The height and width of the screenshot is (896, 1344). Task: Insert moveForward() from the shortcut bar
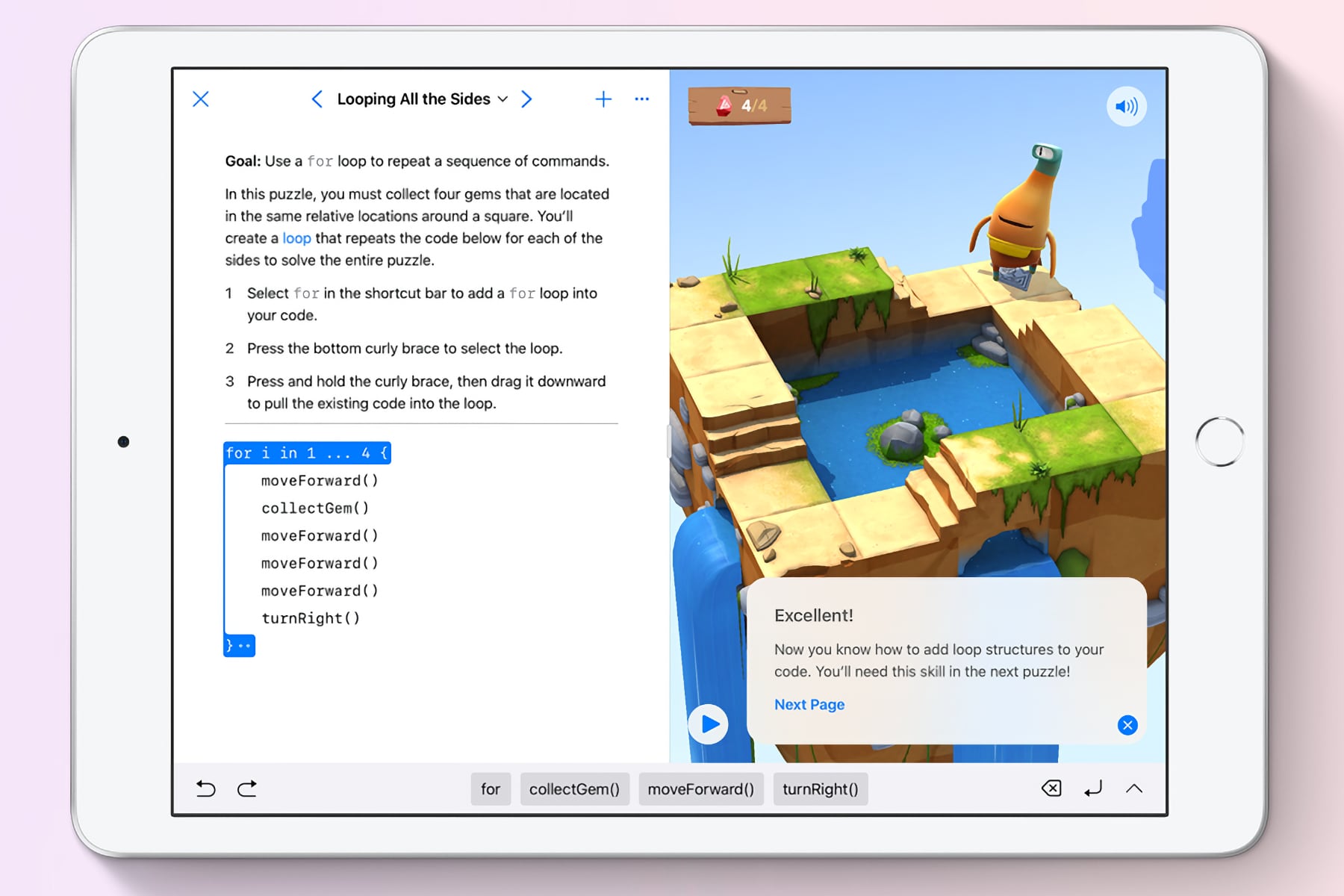point(701,789)
